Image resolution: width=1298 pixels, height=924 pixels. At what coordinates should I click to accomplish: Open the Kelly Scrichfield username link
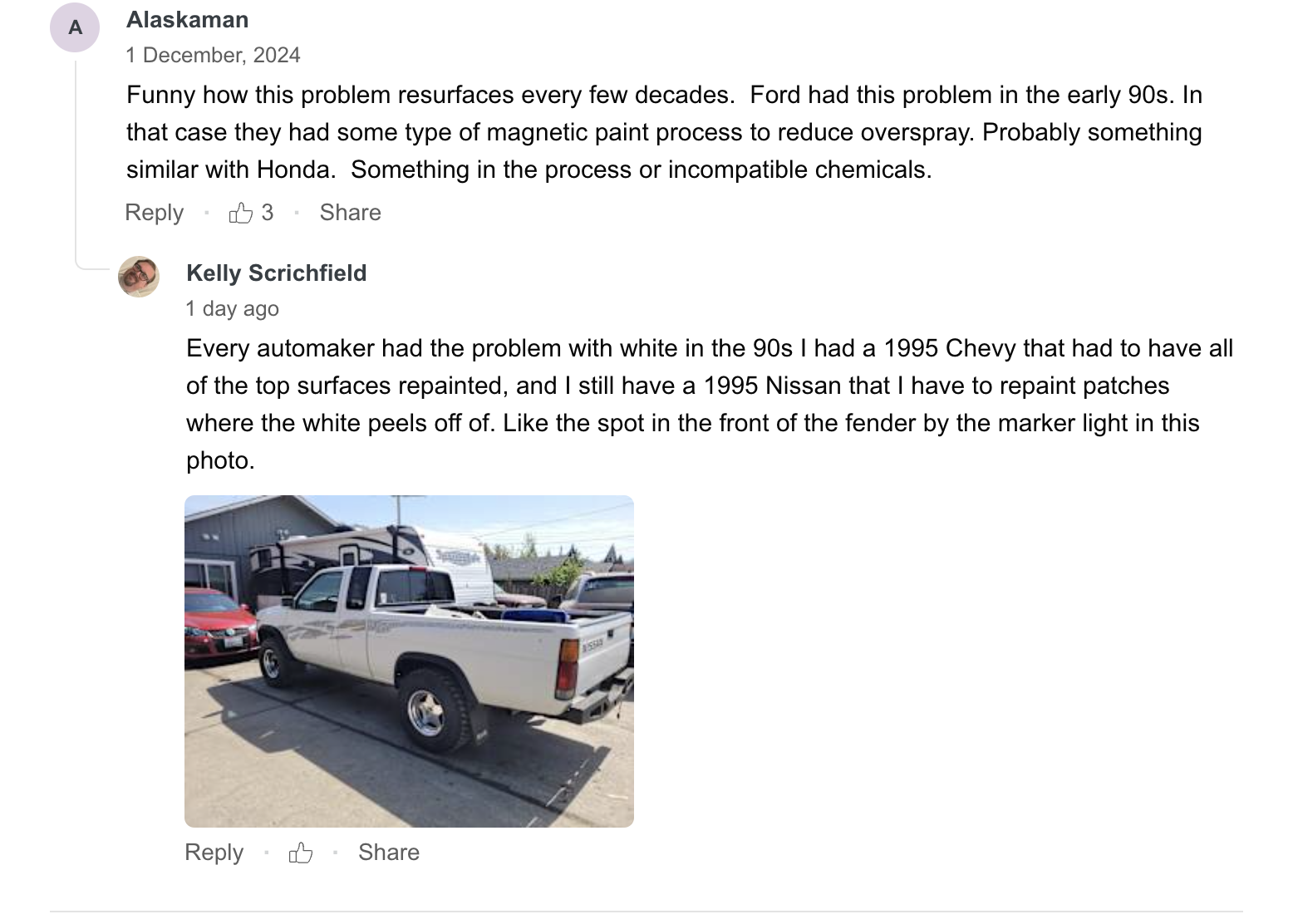tap(276, 273)
